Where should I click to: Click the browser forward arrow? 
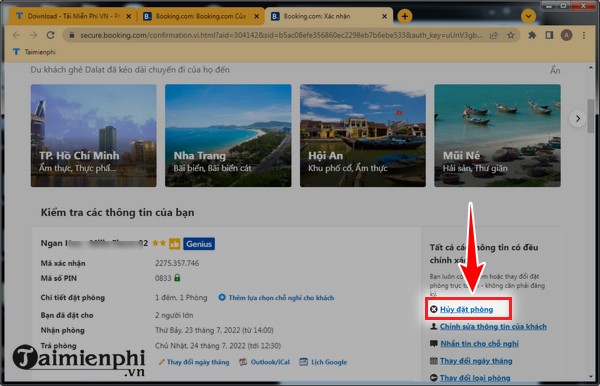[33, 35]
